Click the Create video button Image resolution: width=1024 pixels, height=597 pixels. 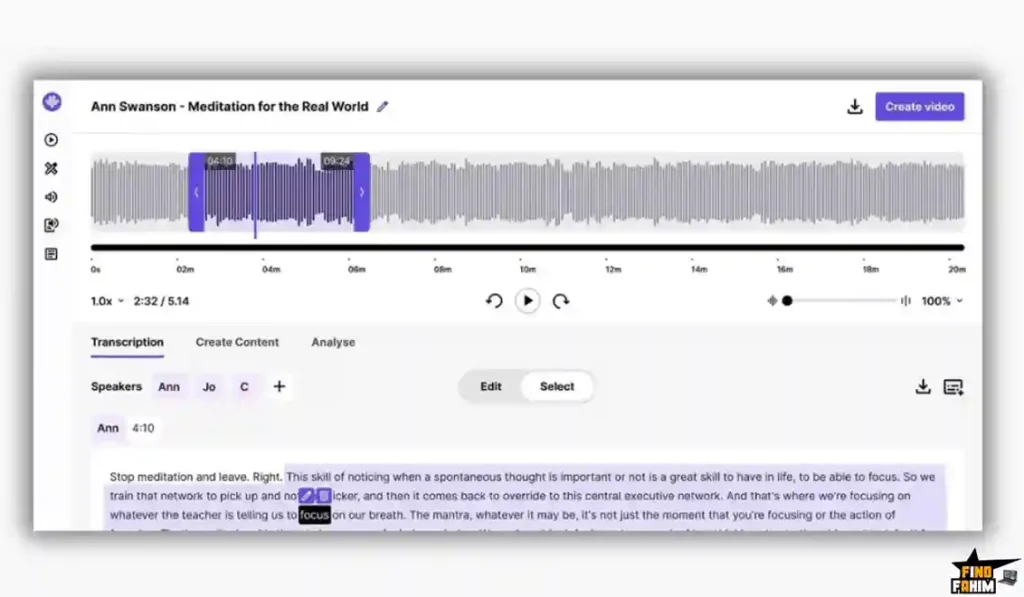919,106
